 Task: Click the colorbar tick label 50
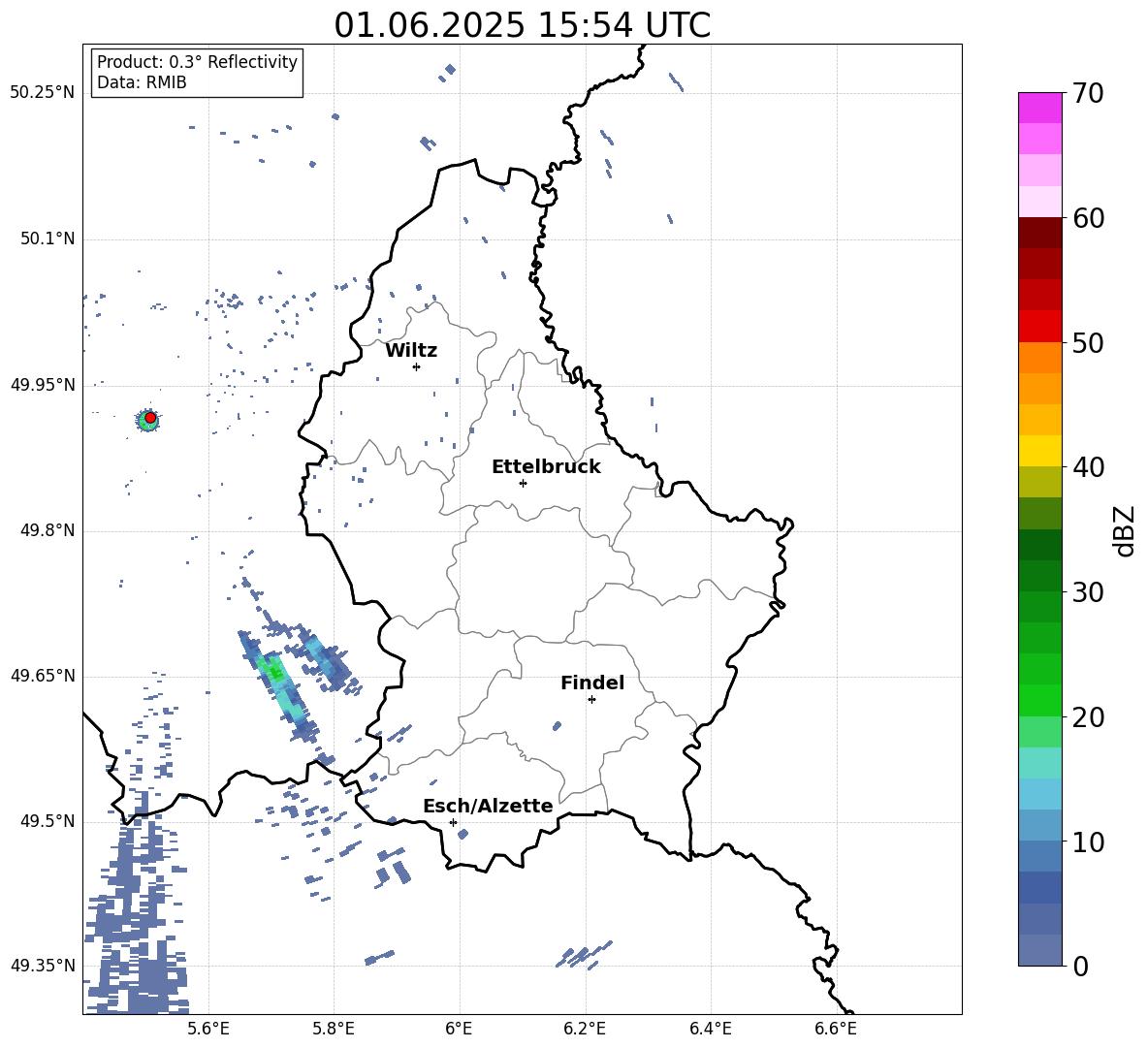pyautogui.click(x=1089, y=342)
